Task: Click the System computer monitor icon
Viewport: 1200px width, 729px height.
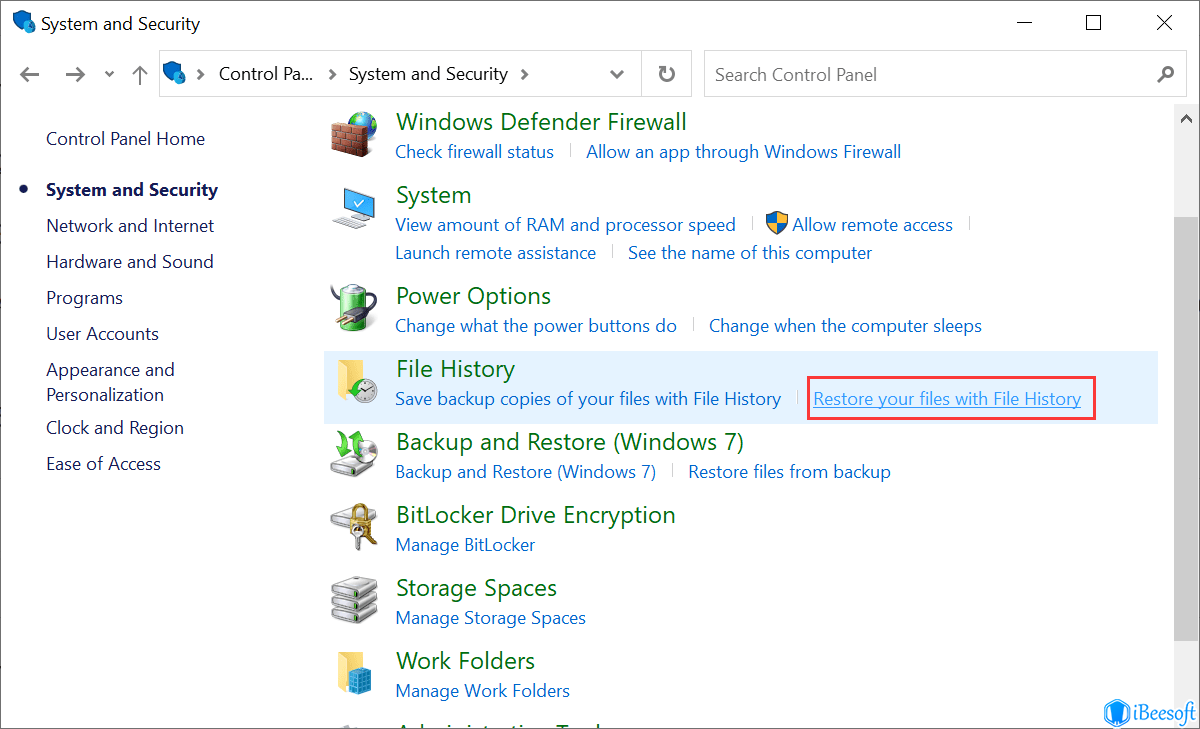Action: [353, 207]
